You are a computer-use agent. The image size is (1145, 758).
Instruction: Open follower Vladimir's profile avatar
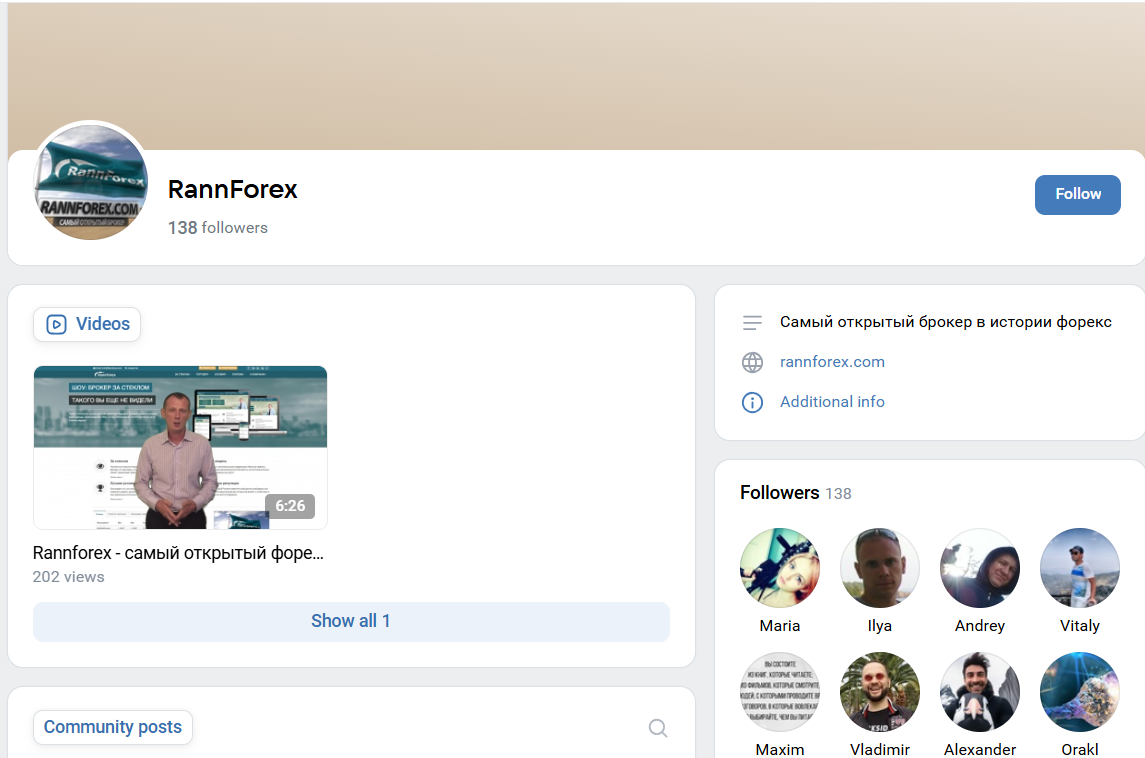coord(880,692)
